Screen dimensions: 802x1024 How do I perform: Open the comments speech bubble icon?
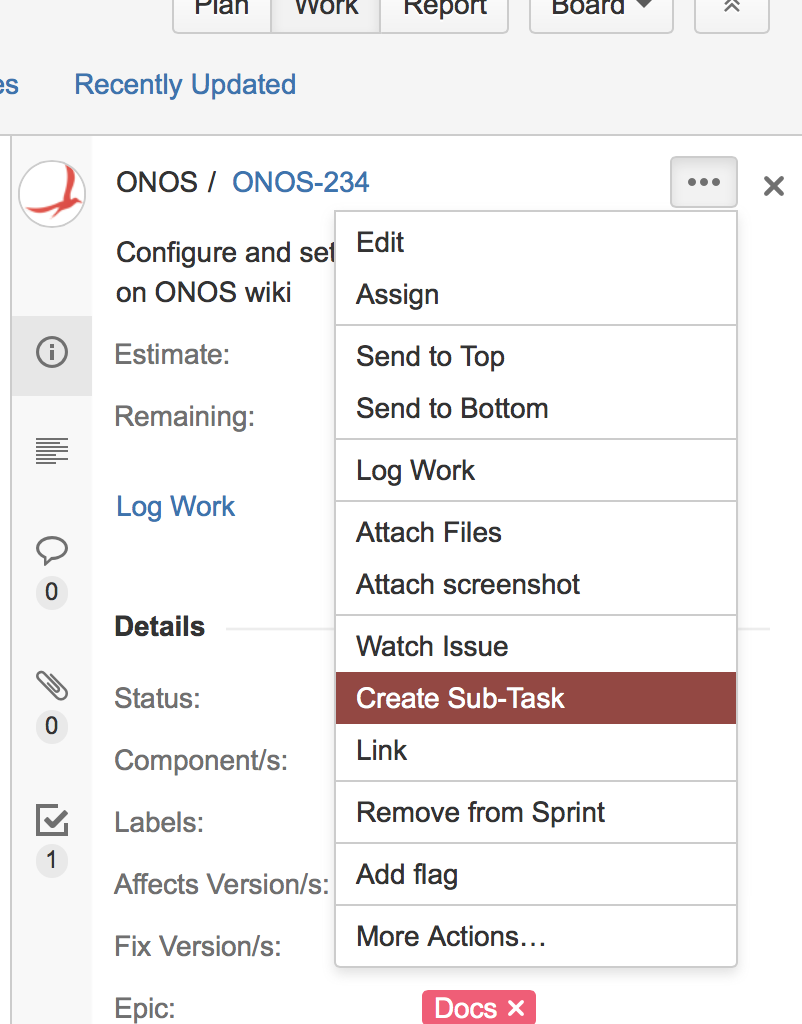point(52,550)
